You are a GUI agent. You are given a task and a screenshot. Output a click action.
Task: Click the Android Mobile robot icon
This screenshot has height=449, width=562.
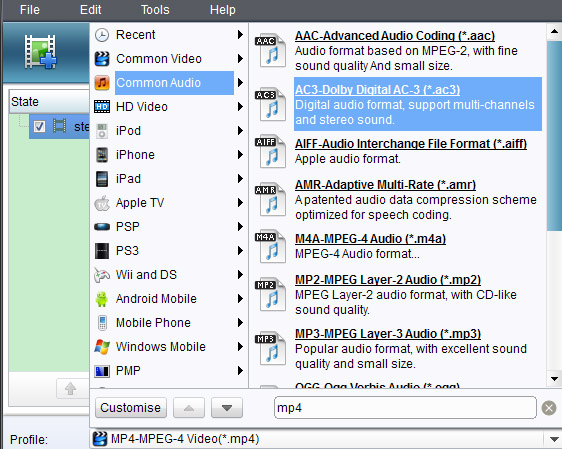tap(102, 299)
